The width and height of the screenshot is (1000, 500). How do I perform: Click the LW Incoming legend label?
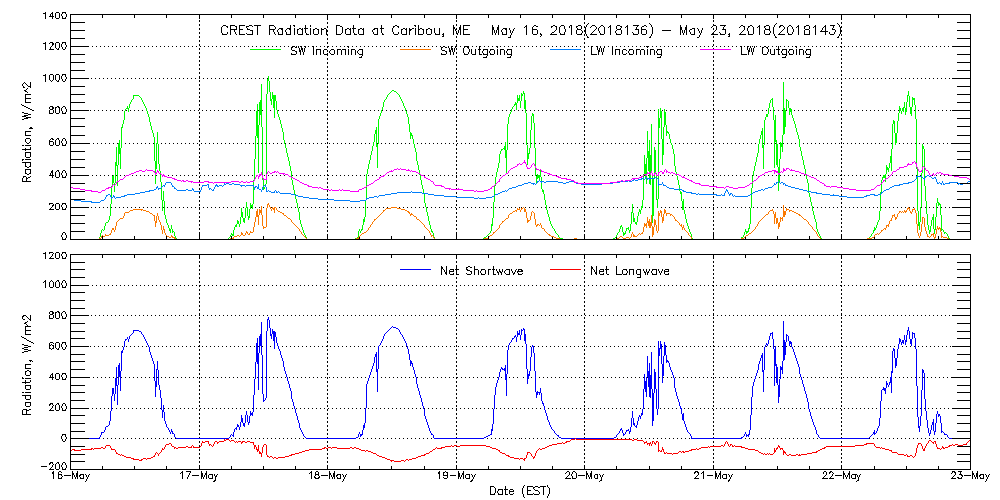click(x=626, y=51)
